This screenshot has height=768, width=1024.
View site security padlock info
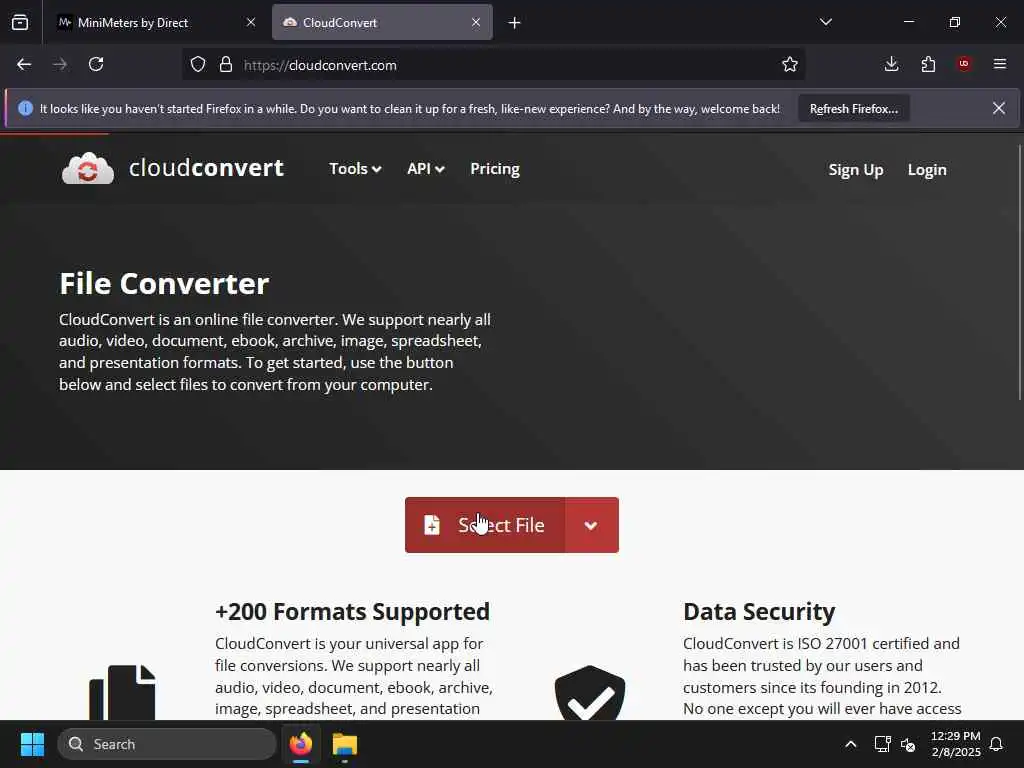tap(226, 64)
